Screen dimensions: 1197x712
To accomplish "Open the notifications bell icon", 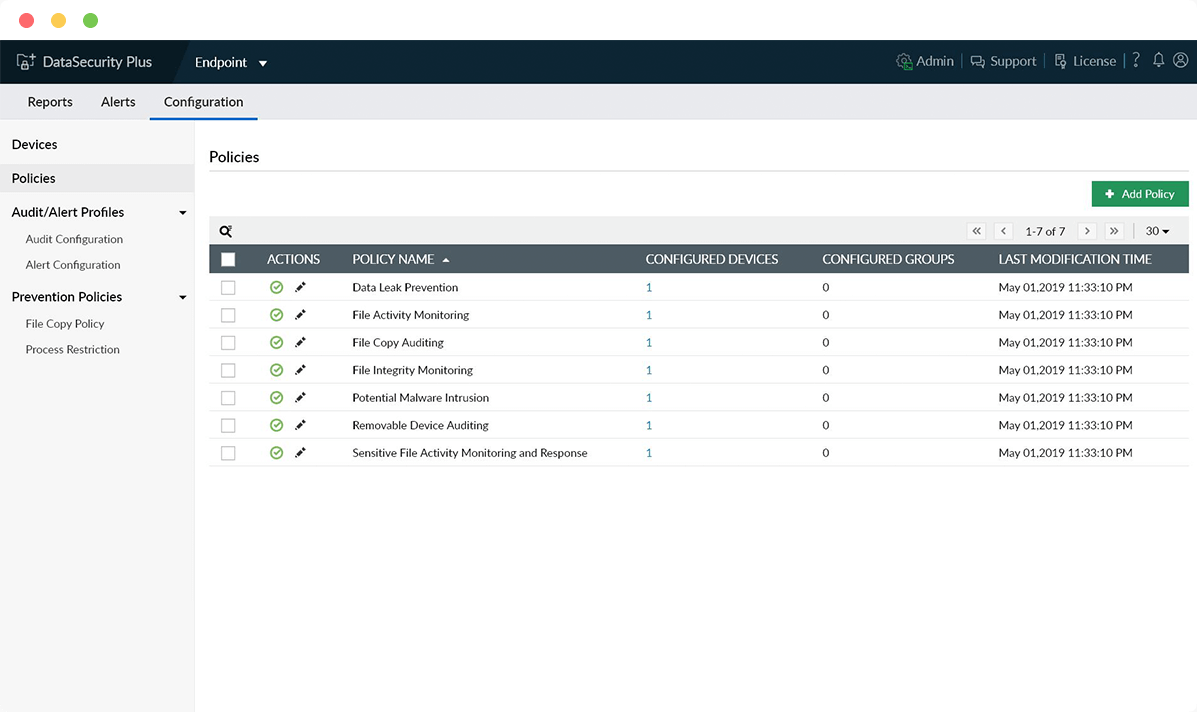I will pyautogui.click(x=1158, y=61).
